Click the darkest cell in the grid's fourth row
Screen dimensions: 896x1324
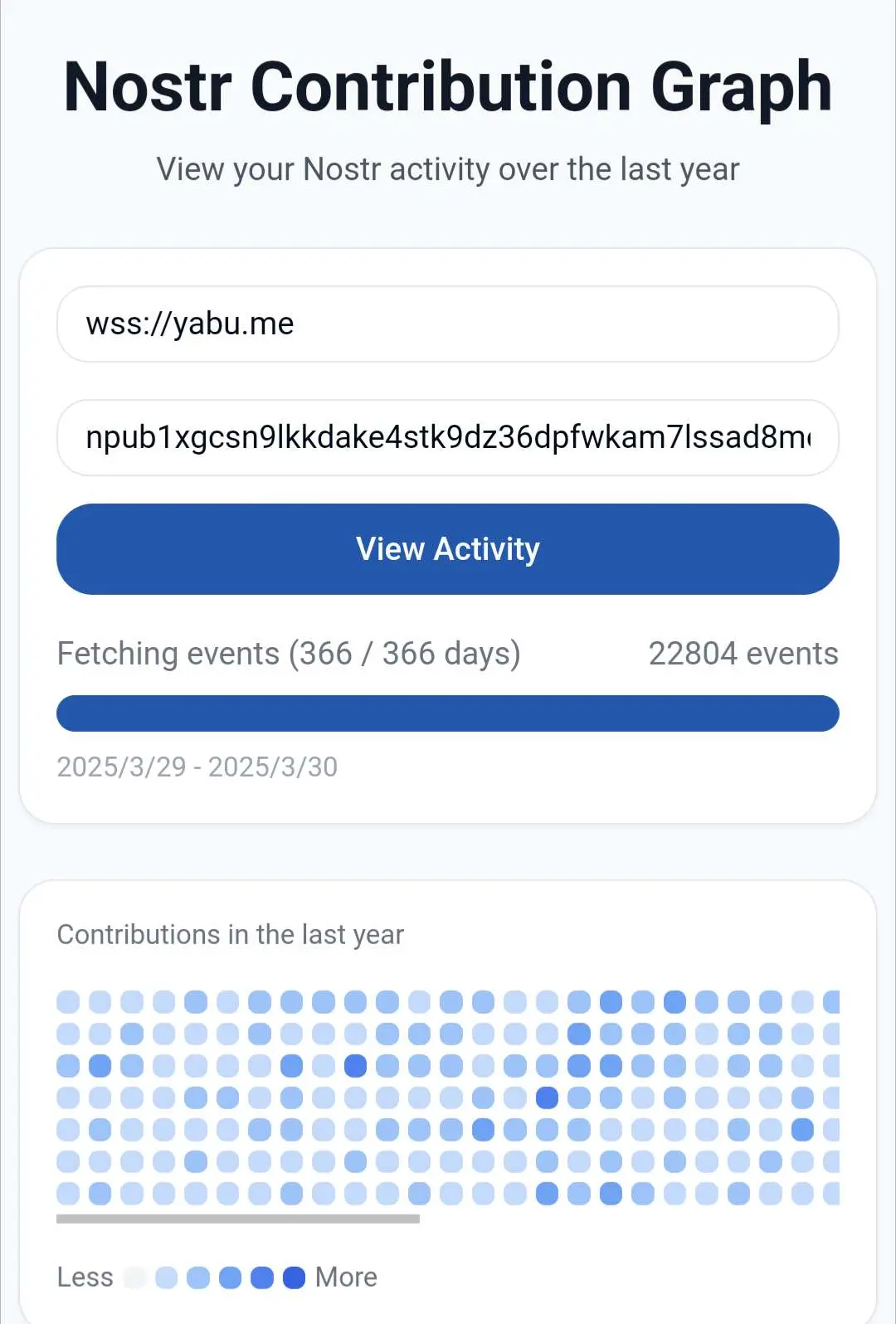pos(547,1098)
